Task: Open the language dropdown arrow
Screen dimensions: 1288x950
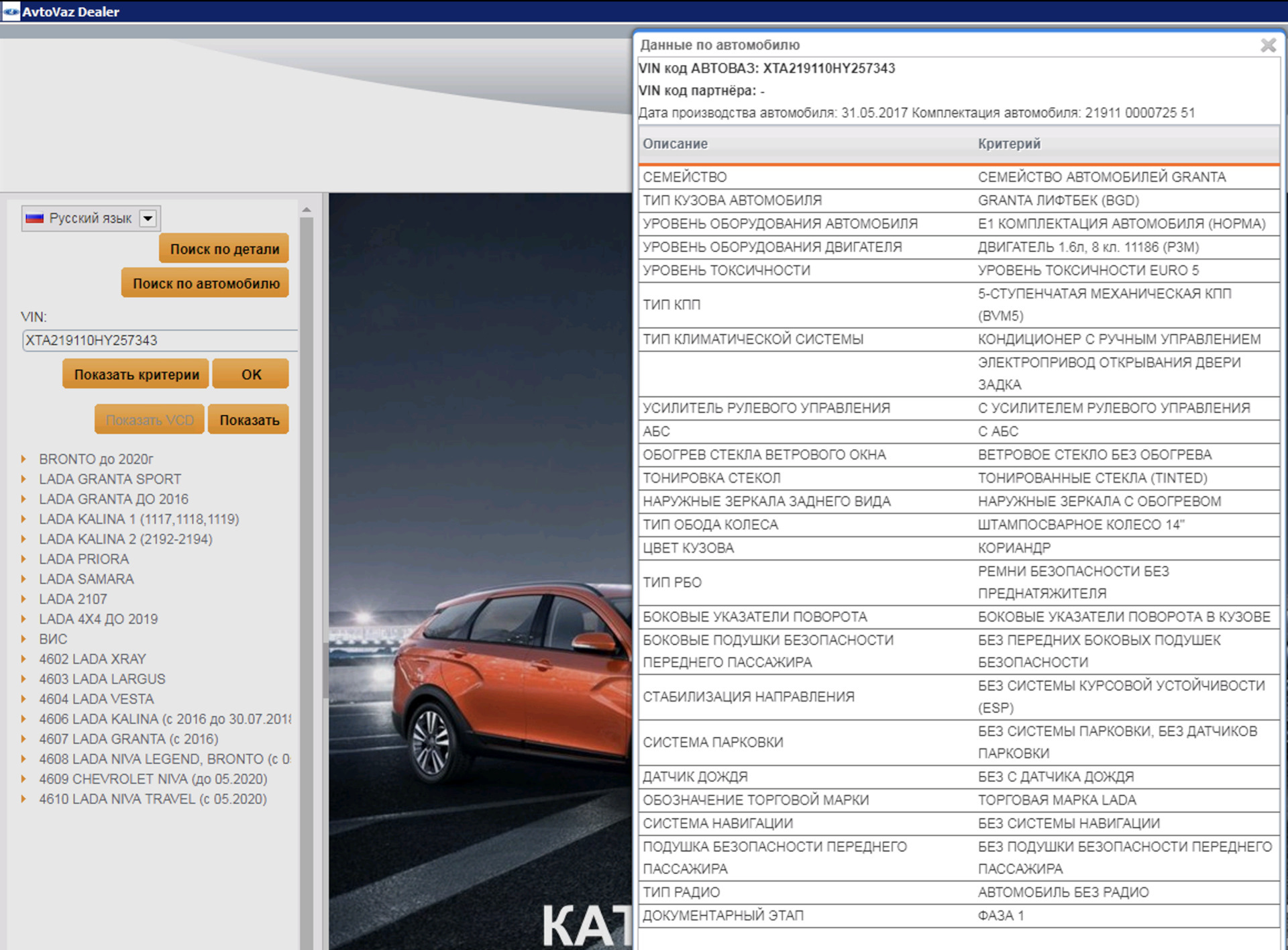Action: (148, 218)
